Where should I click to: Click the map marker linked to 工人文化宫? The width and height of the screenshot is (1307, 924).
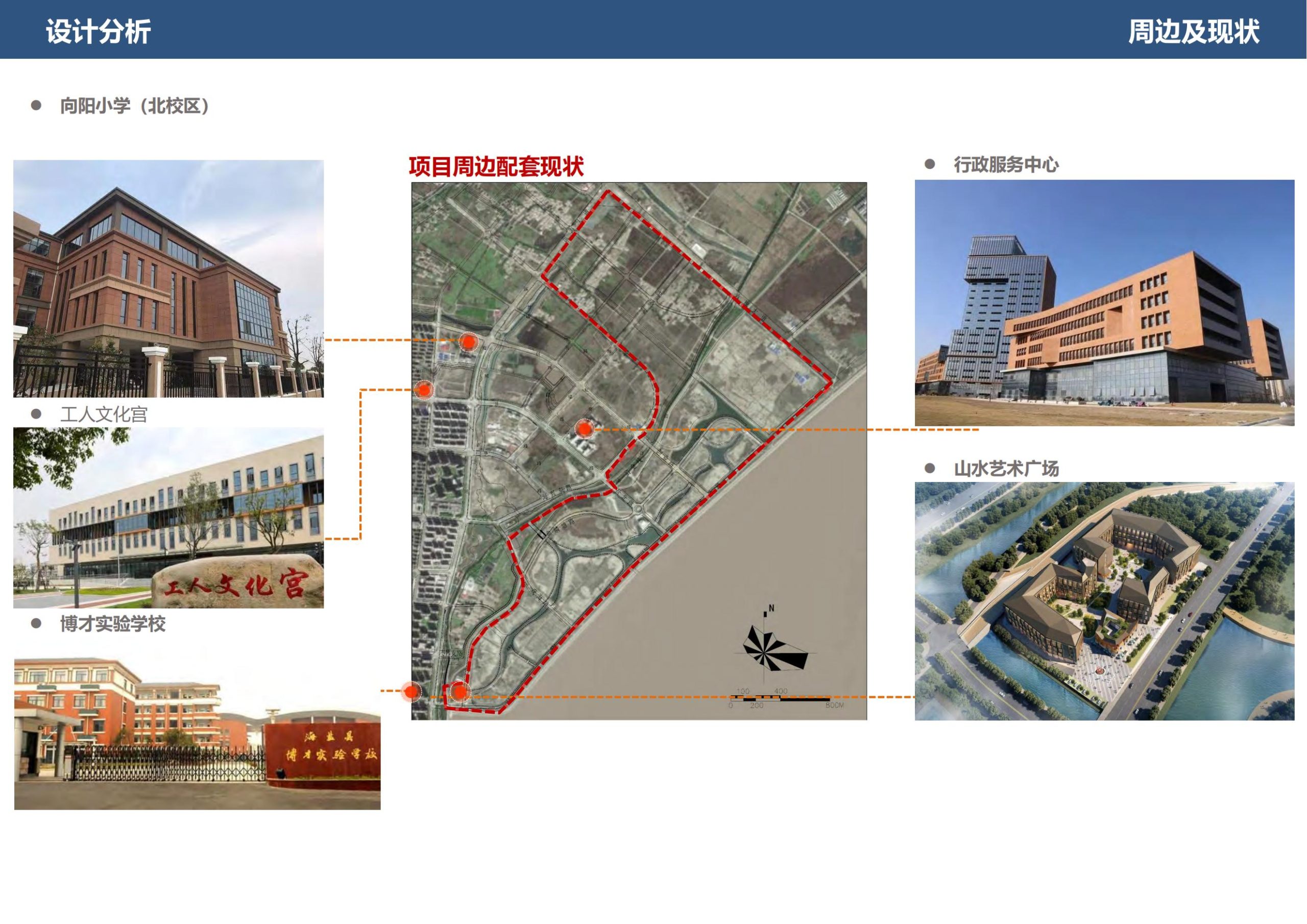(x=424, y=390)
